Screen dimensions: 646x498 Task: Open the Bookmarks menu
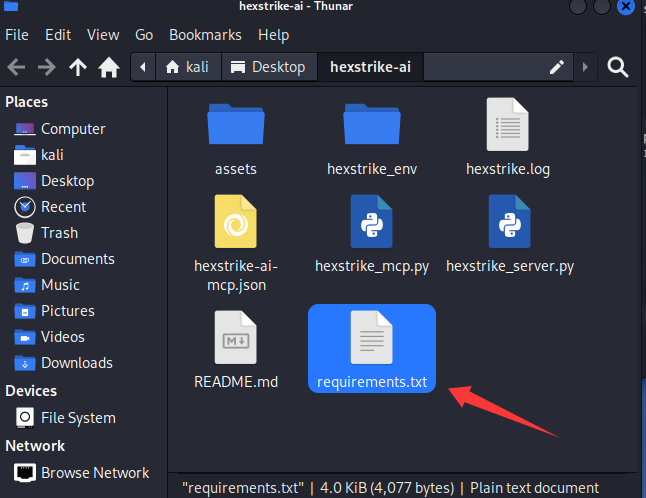205,35
